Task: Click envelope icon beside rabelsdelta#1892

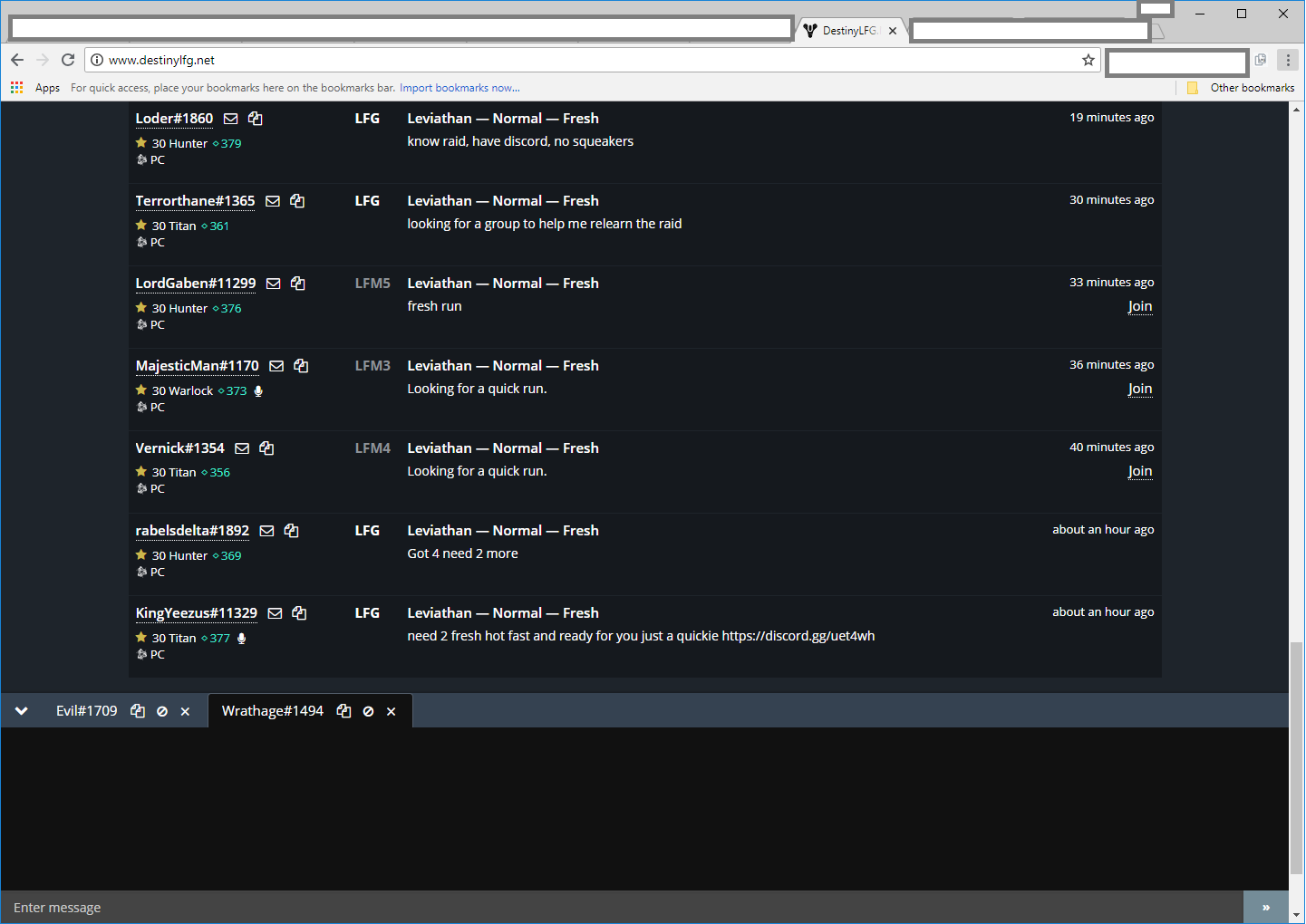Action: pos(266,531)
